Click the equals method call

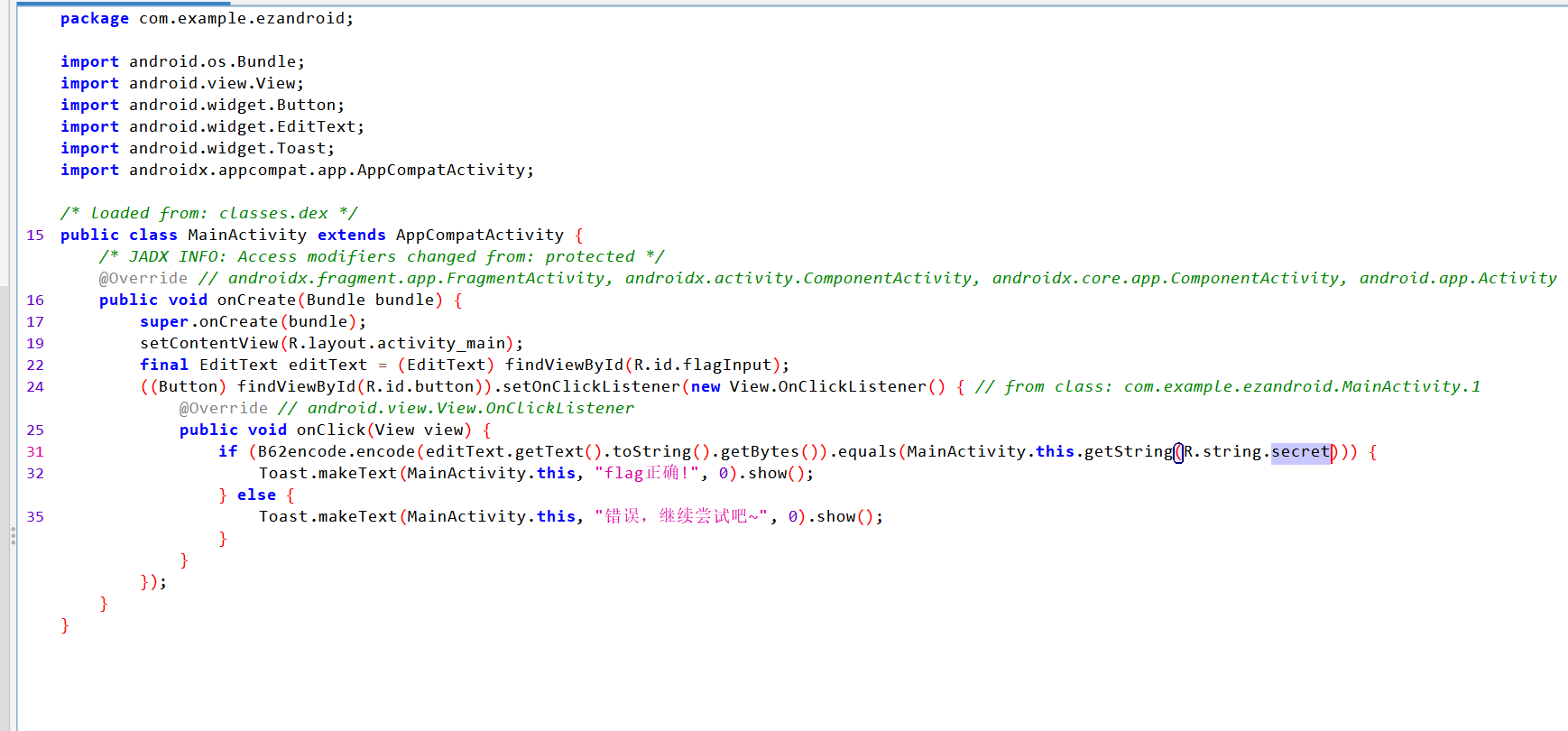[866, 451]
